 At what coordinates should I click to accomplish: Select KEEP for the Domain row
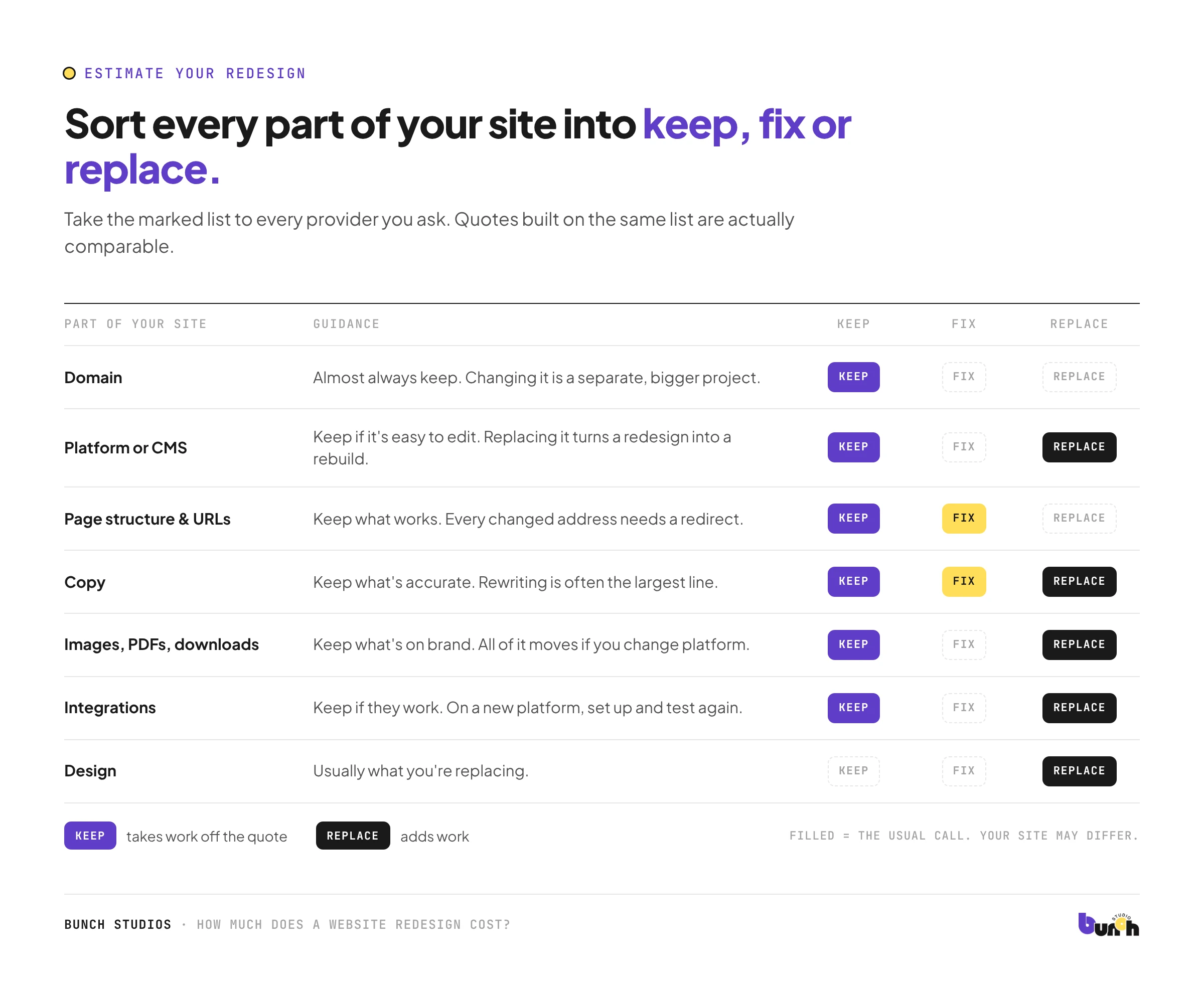click(853, 377)
